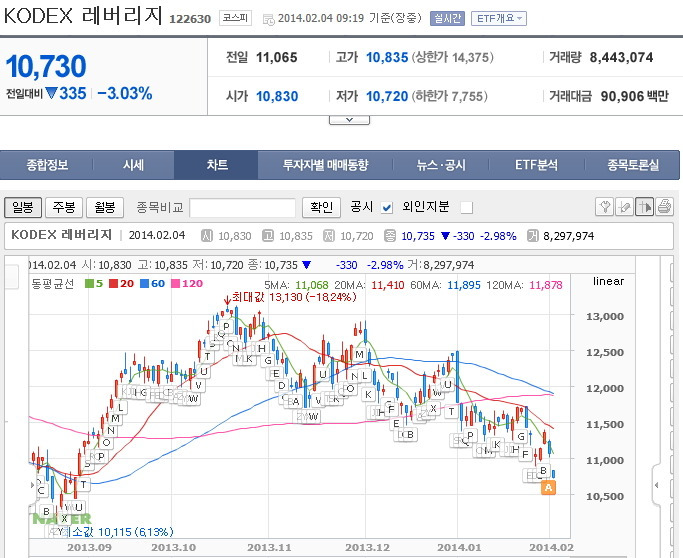
Task: Click the blue 60-day MA swatch
Action: (144, 284)
